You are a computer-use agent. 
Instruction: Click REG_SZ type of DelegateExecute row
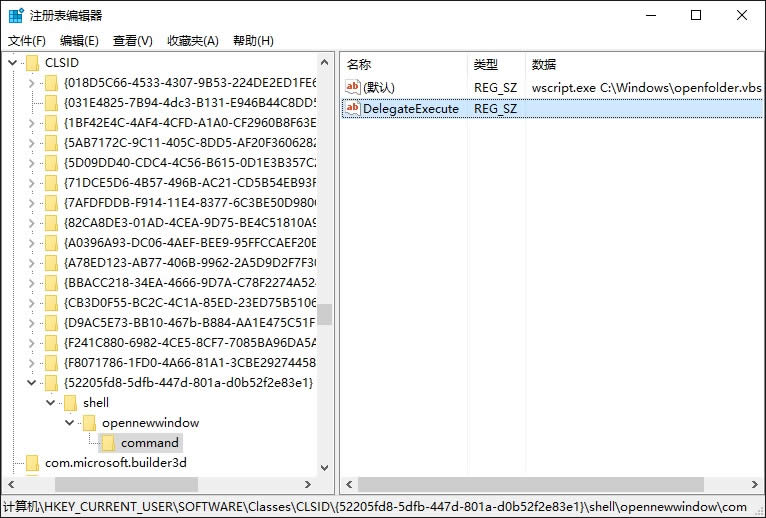click(x=495, y=108)
